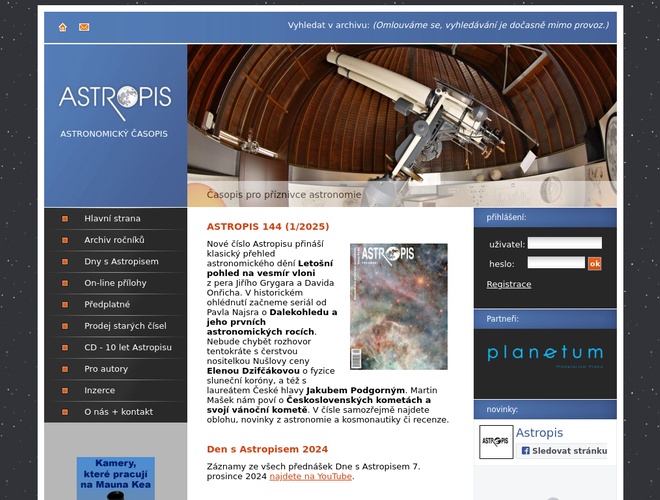The width and height of the screenshot is (660, 500).
Task: Click the heslo password input field
Action: [556, 263]
